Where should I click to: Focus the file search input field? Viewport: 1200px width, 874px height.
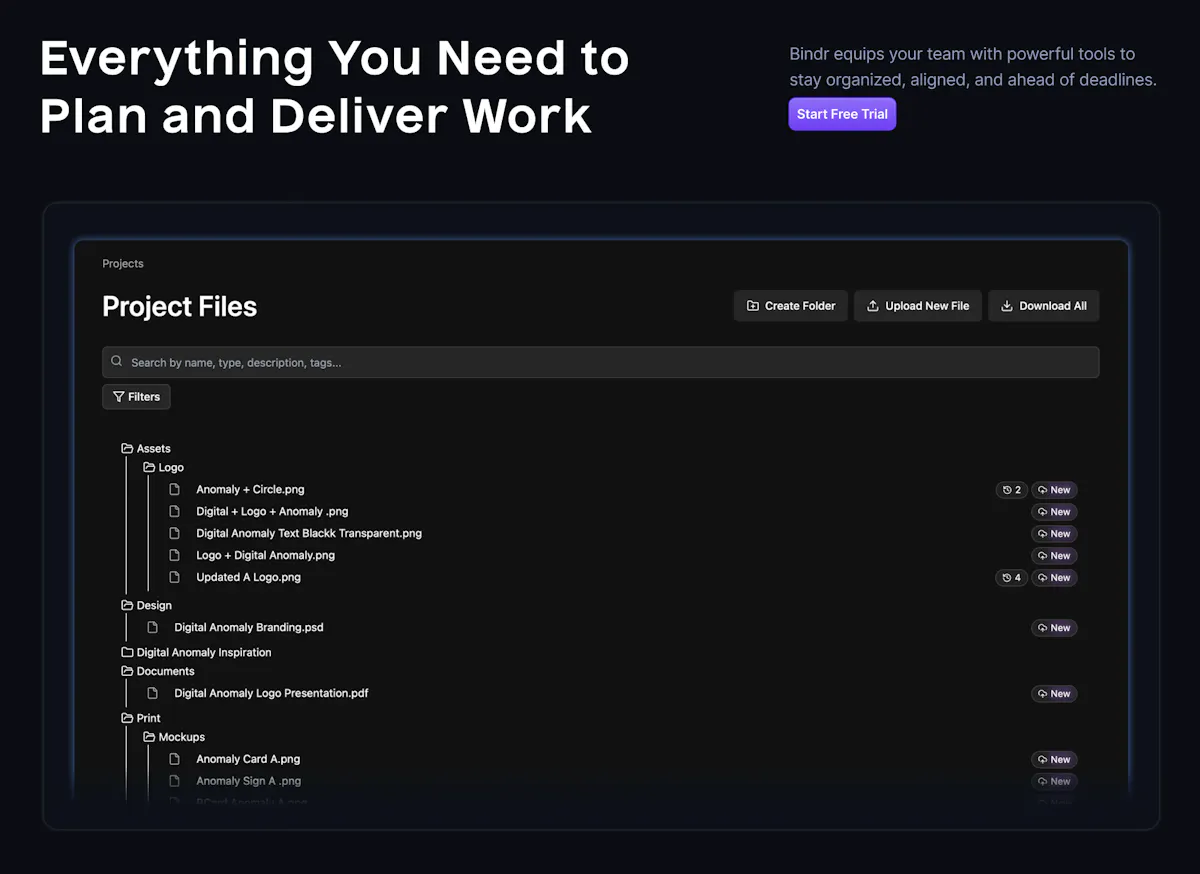point(601,362)
